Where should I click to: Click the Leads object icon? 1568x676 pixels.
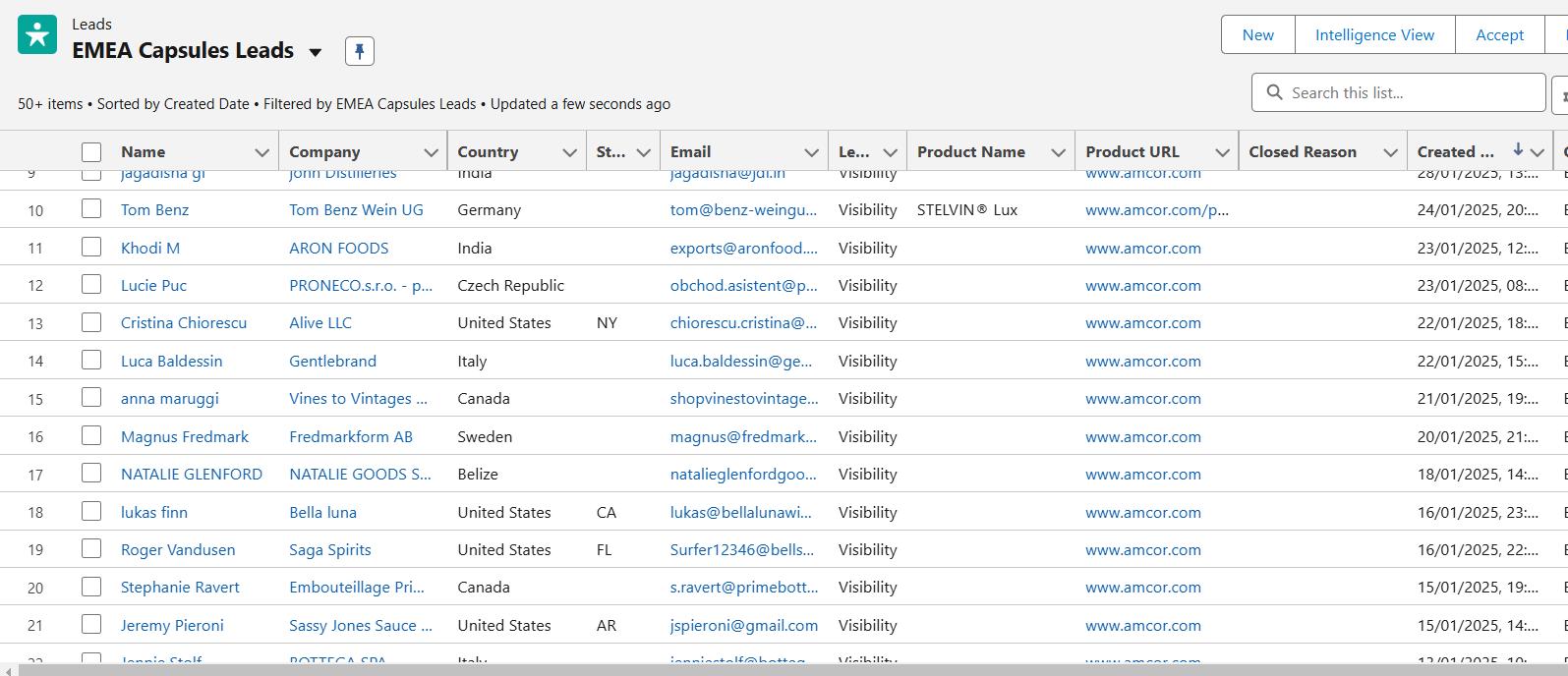[37, 35]
